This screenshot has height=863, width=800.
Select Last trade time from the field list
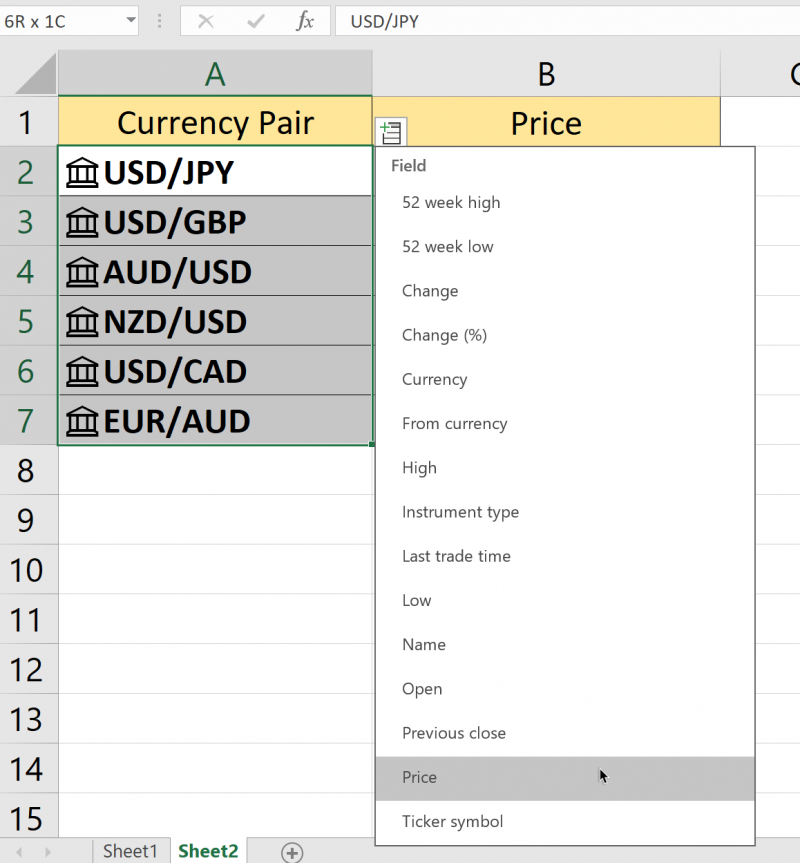pyautogui.click(x=457, y=556)
